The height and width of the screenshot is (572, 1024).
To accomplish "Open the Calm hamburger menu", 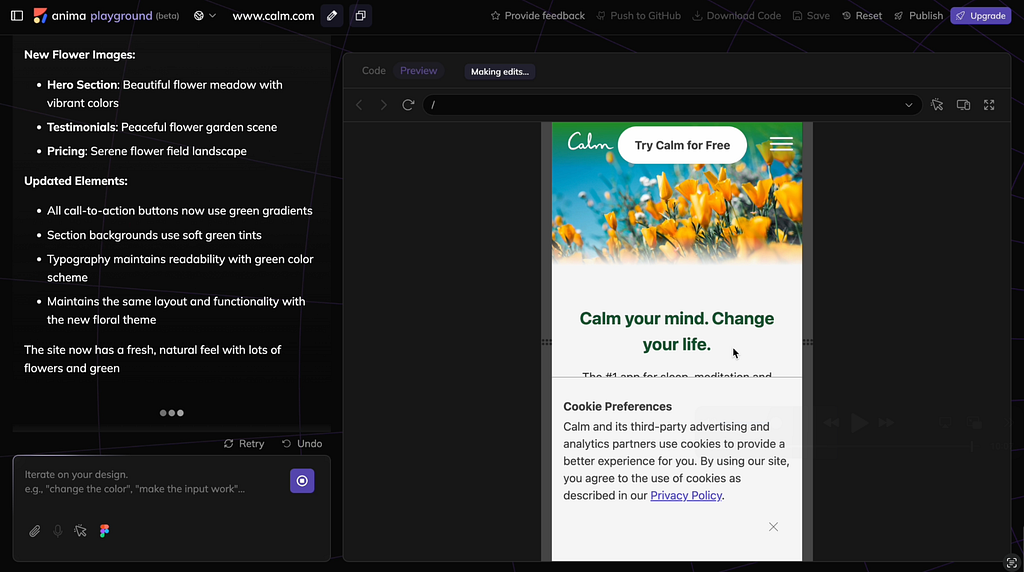I will click(781, 144).
